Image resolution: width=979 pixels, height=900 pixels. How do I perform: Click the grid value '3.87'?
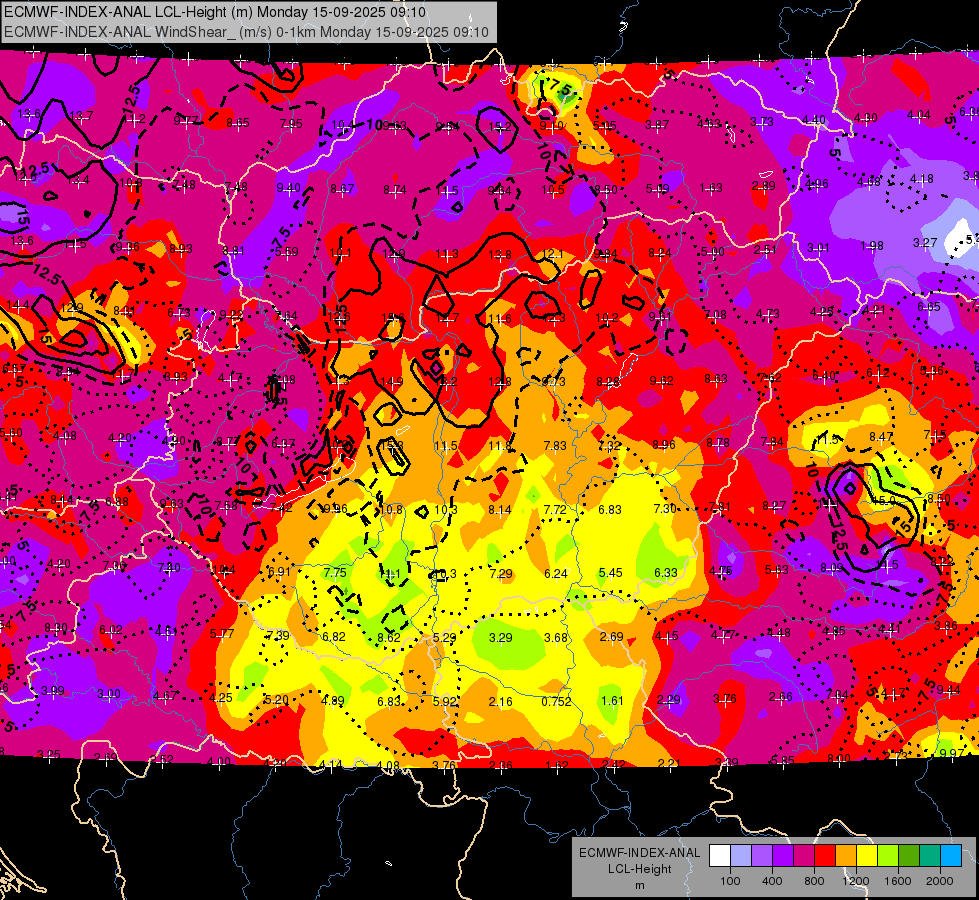(x=657, y=126)
